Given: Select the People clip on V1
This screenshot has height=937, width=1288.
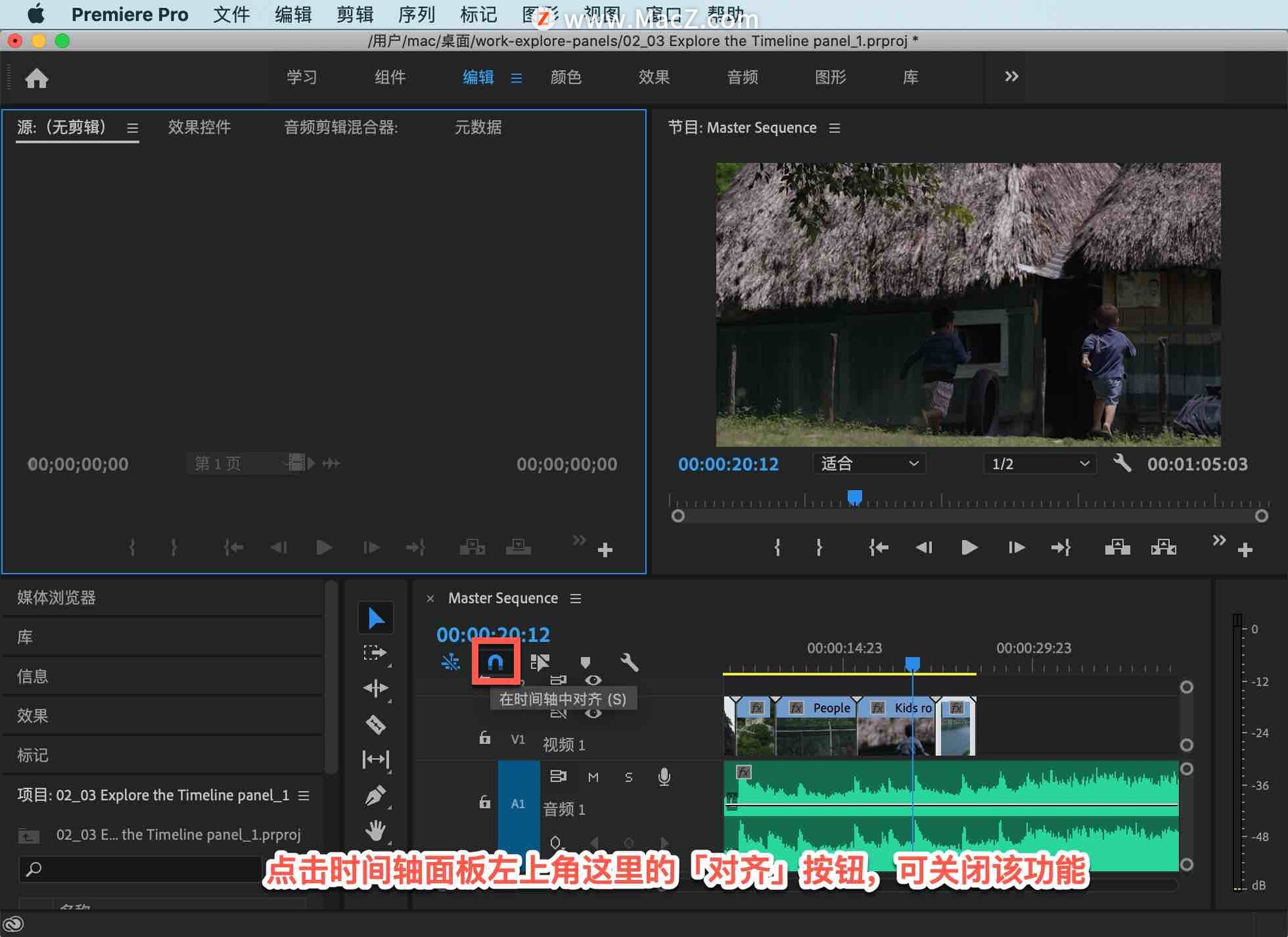Looking at the screenshot, I should click(816, 726).
